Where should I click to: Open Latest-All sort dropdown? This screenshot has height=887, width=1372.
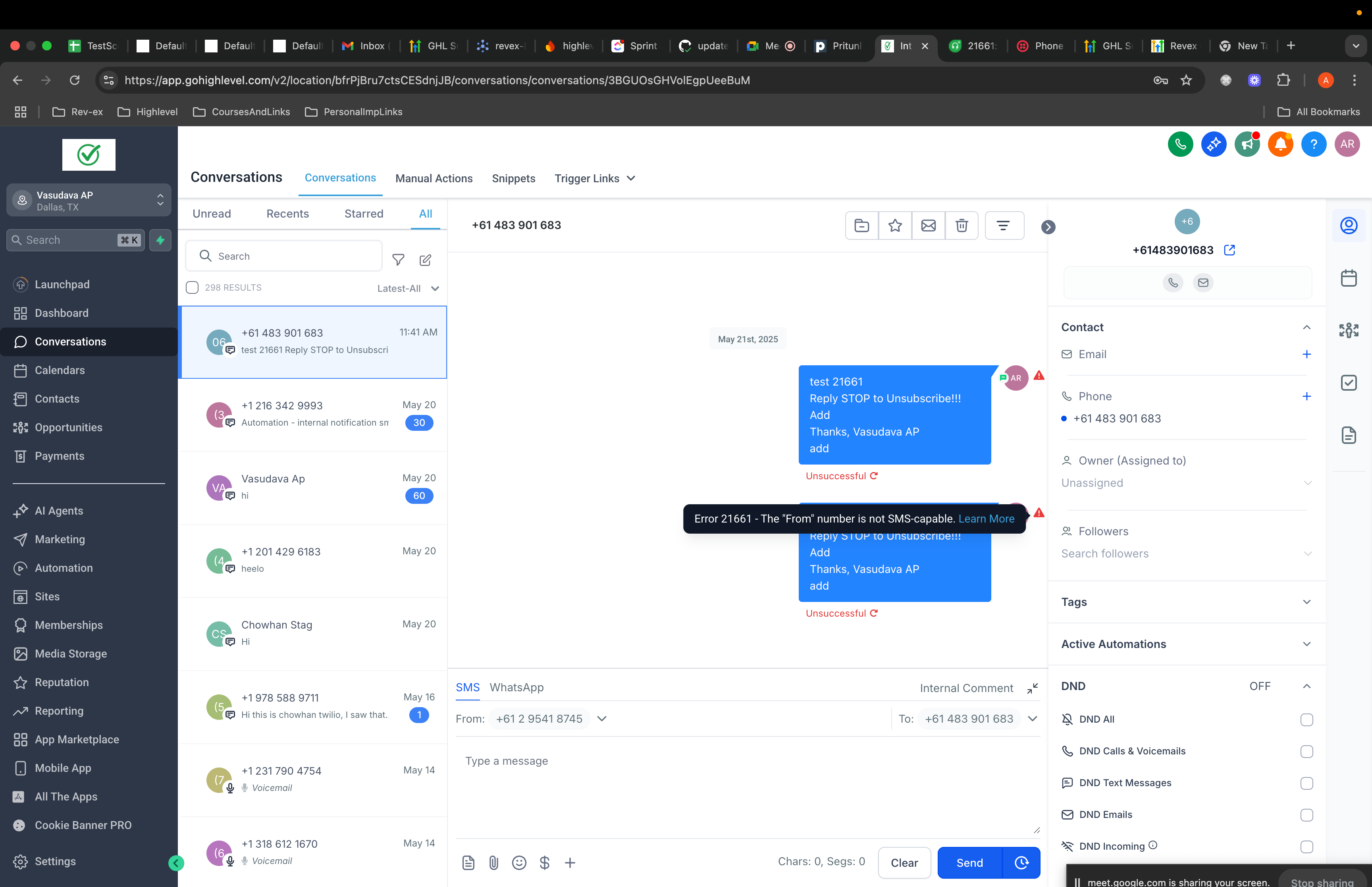408,289
